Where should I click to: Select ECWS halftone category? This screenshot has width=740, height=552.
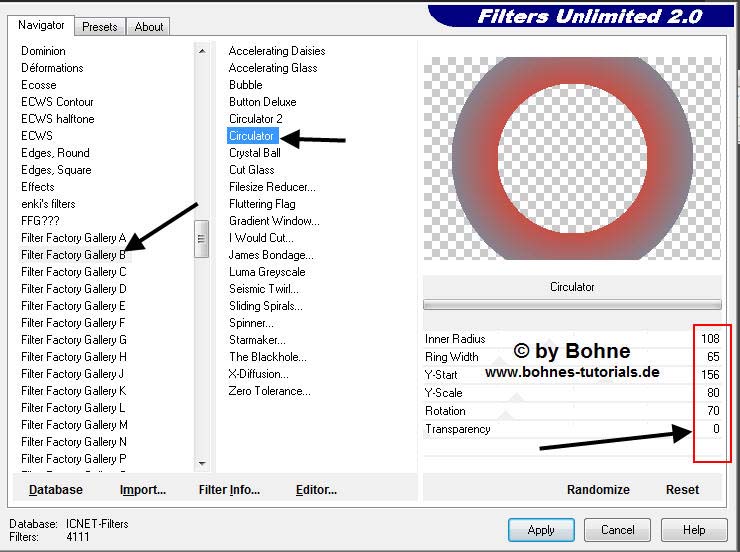point(57,119)
